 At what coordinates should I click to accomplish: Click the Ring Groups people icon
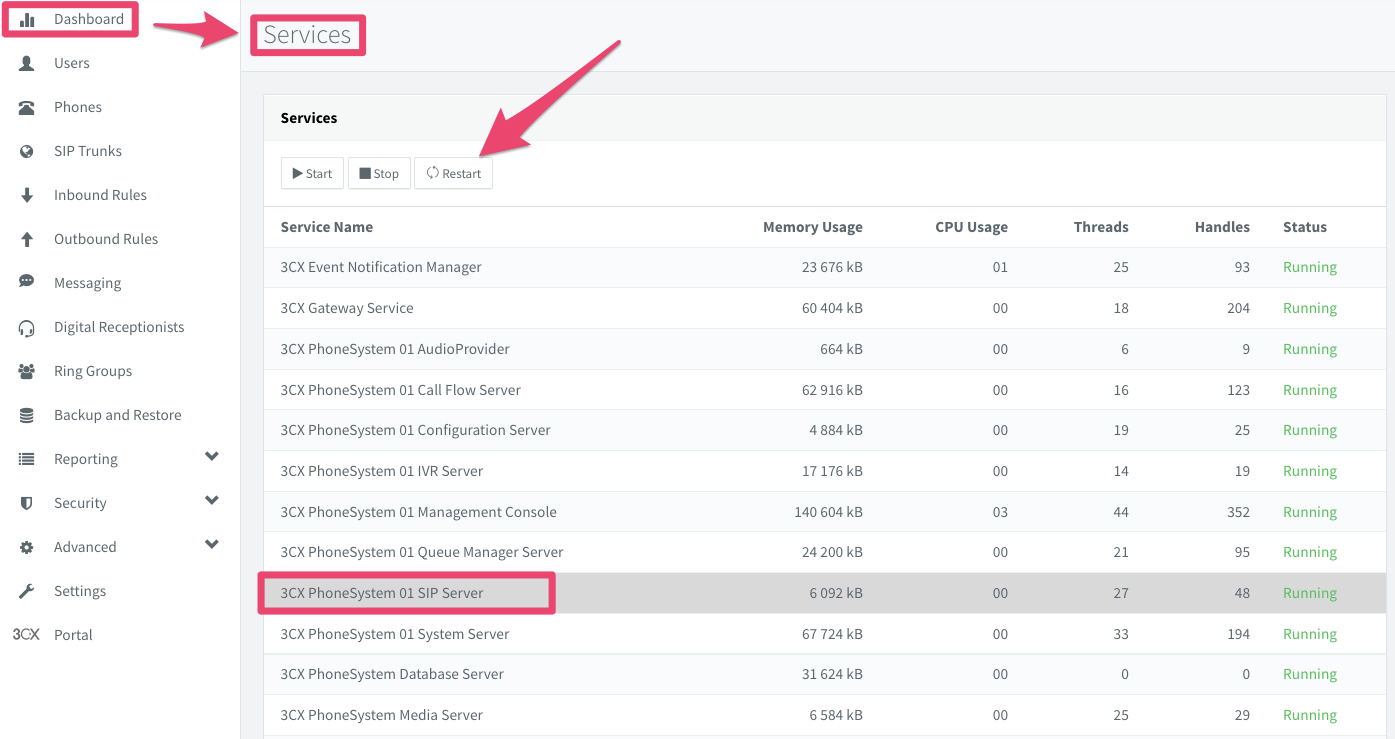pos(27,371)
